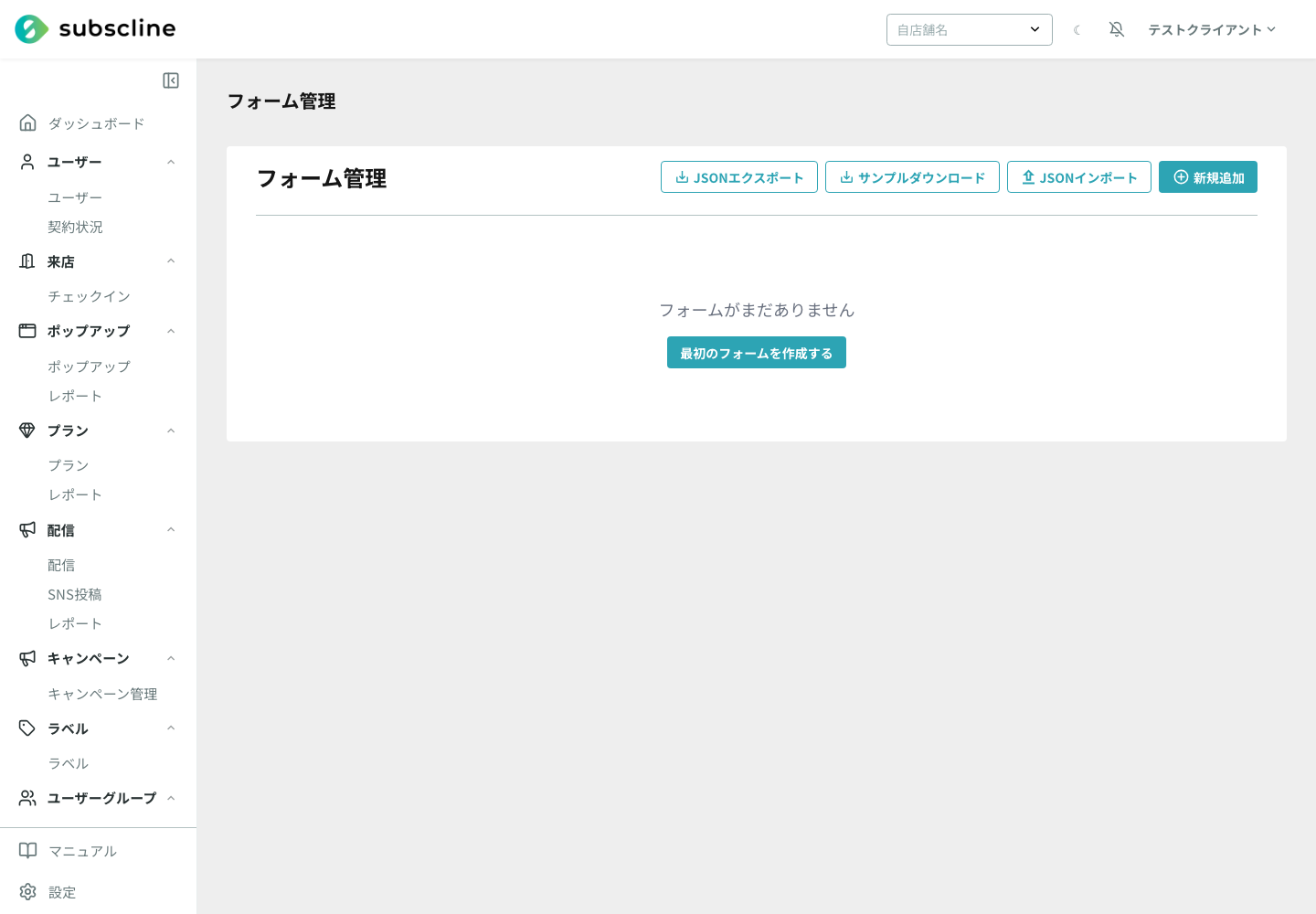Viewport: 1316px width, 914px height.
Task: Collapse the 配信 section chevron
Action: click(171, 530)
